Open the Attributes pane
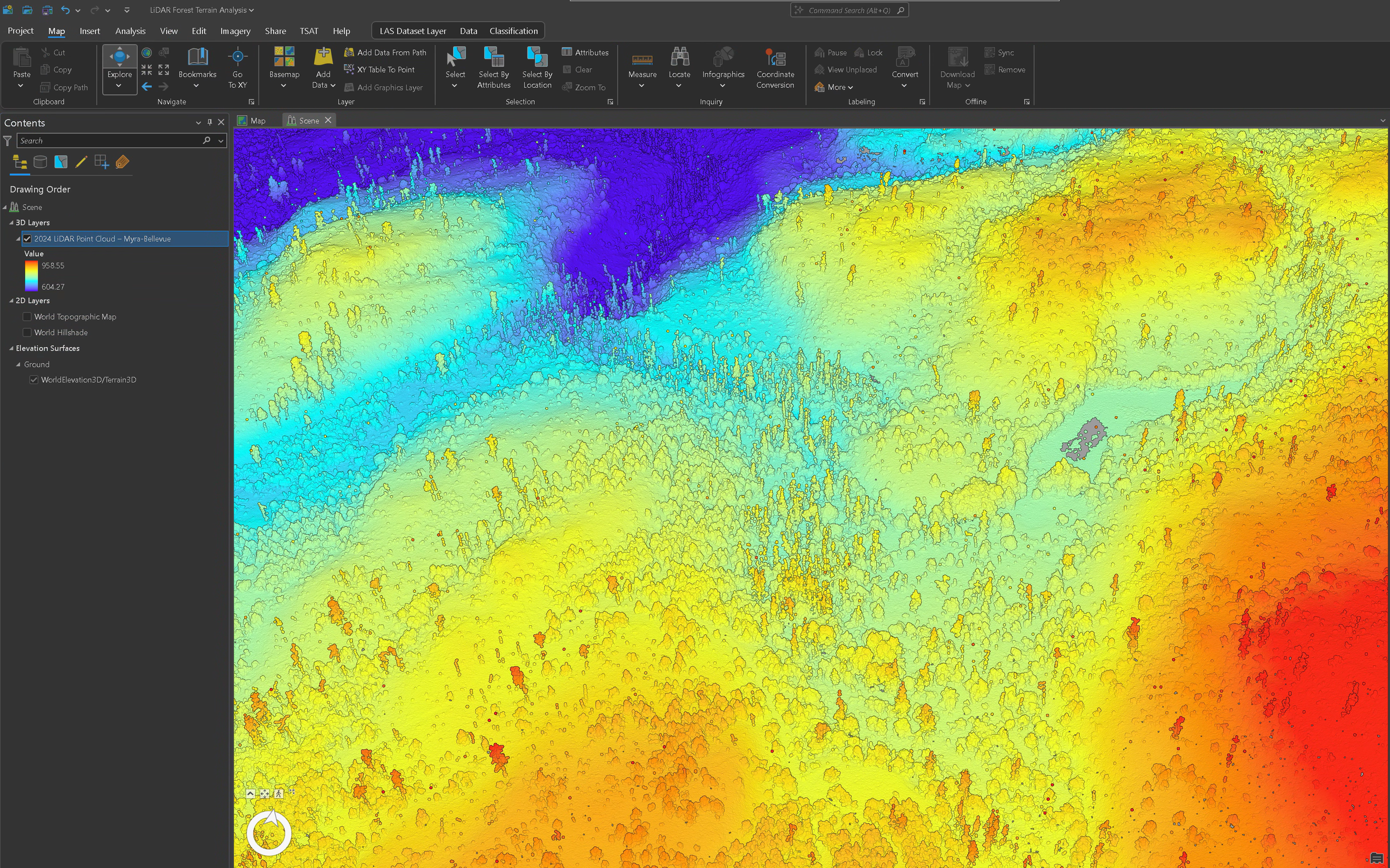The image size is (1390, 868). (x=585, y=52)
